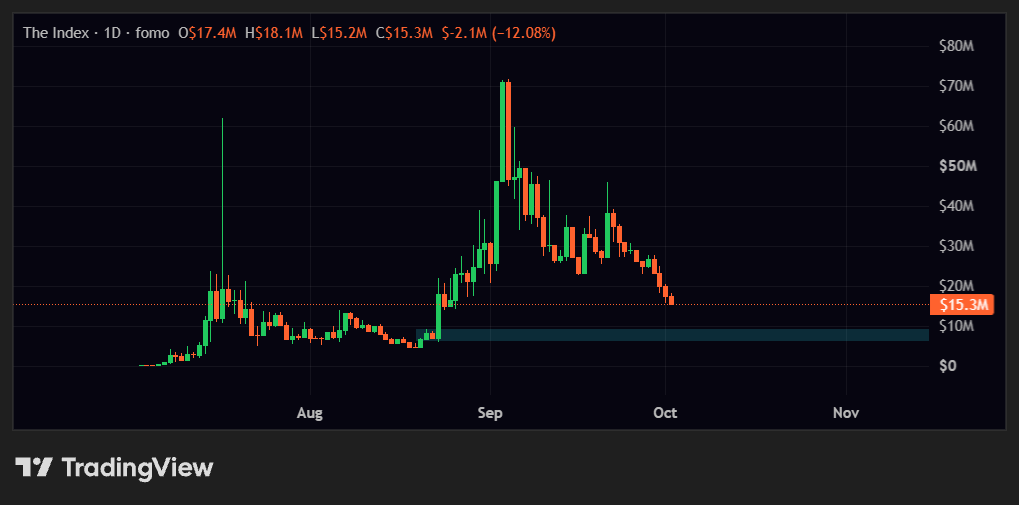Click the $50M price axis label

(957, 166)
